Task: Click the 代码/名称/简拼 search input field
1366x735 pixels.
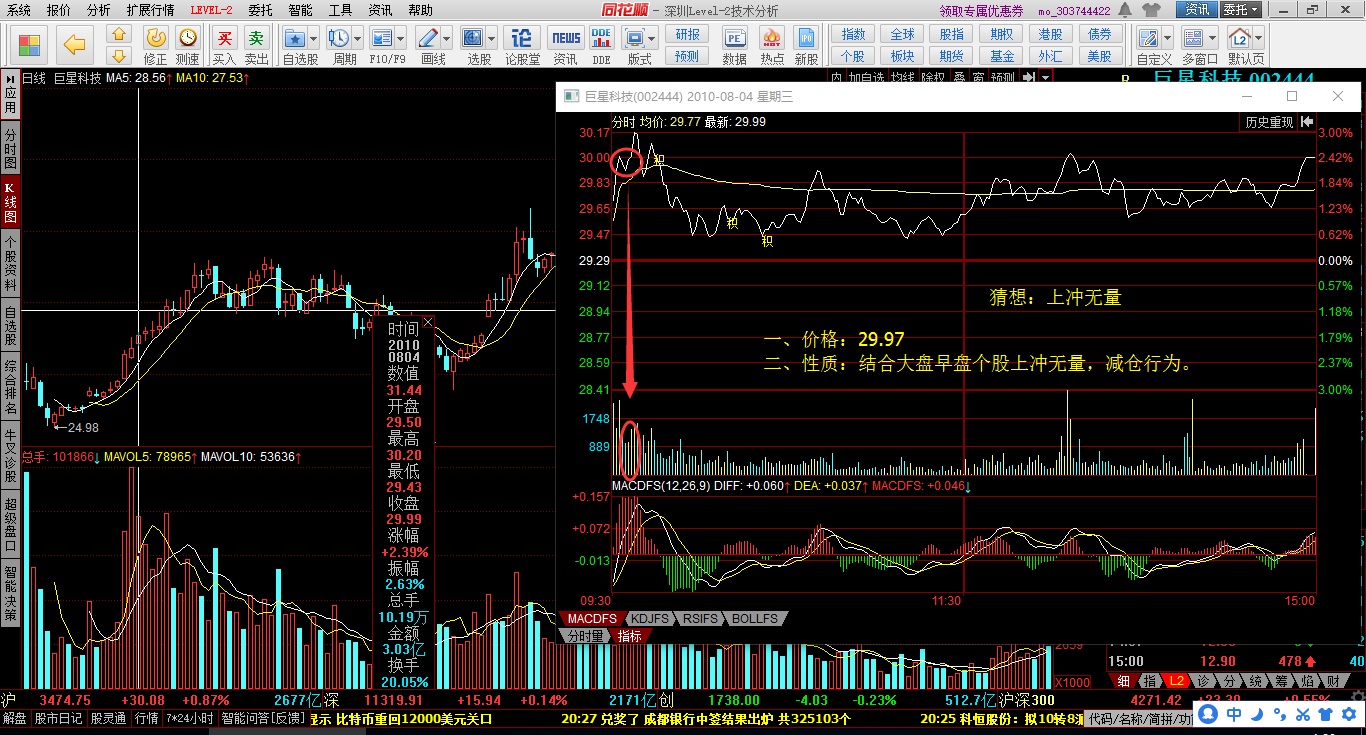Action: [x=1139, y=718]
